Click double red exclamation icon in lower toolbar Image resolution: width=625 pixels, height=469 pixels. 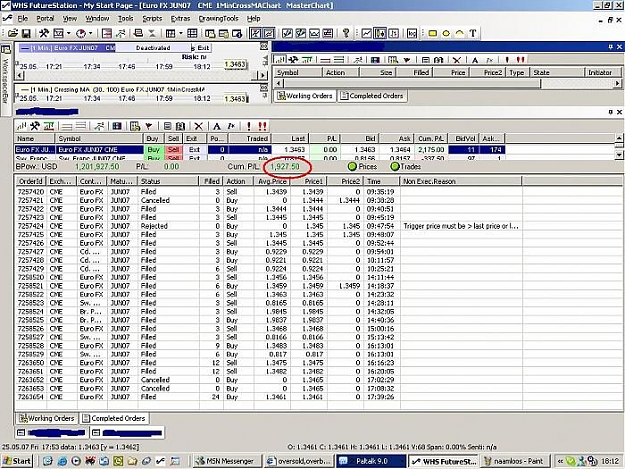[x=262, y=126]
